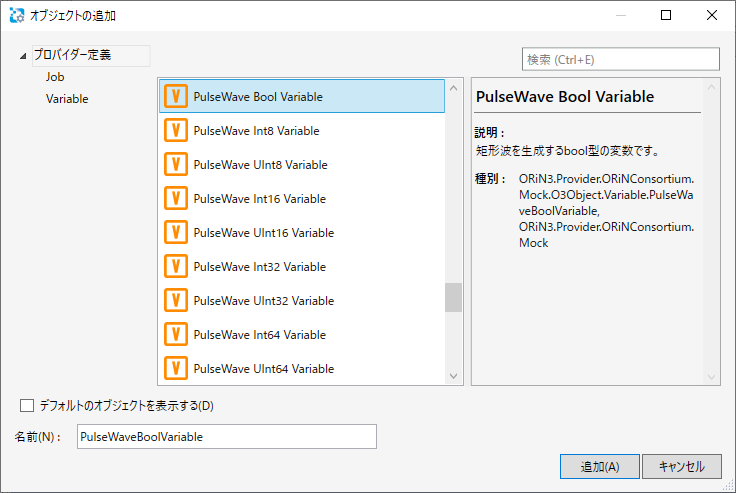Click the 矩形波を生成する description text
This screenshot has height=493, width=736.
568,151
